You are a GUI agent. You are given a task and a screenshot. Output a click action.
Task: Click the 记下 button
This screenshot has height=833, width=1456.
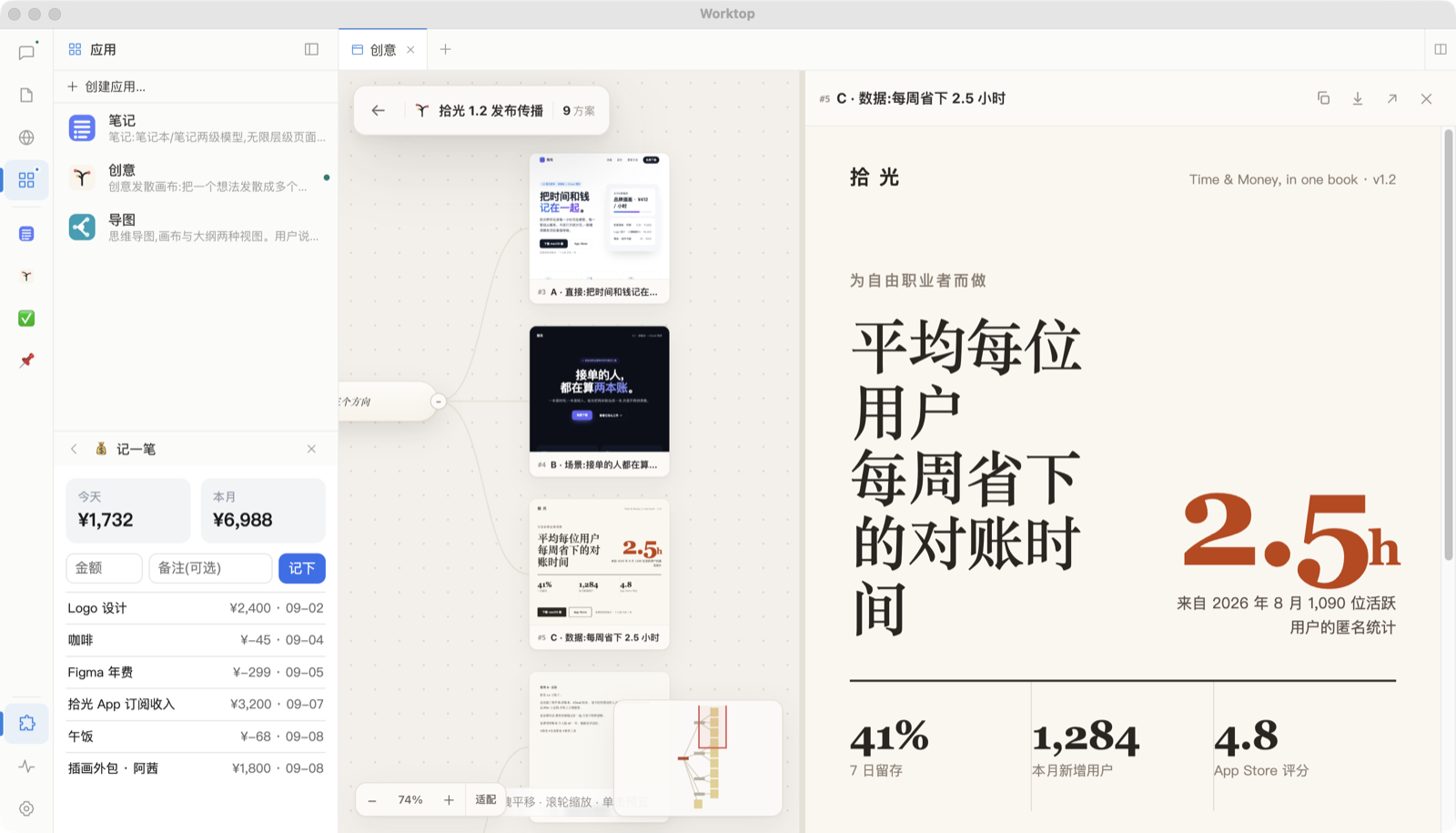tap(302, 568)
